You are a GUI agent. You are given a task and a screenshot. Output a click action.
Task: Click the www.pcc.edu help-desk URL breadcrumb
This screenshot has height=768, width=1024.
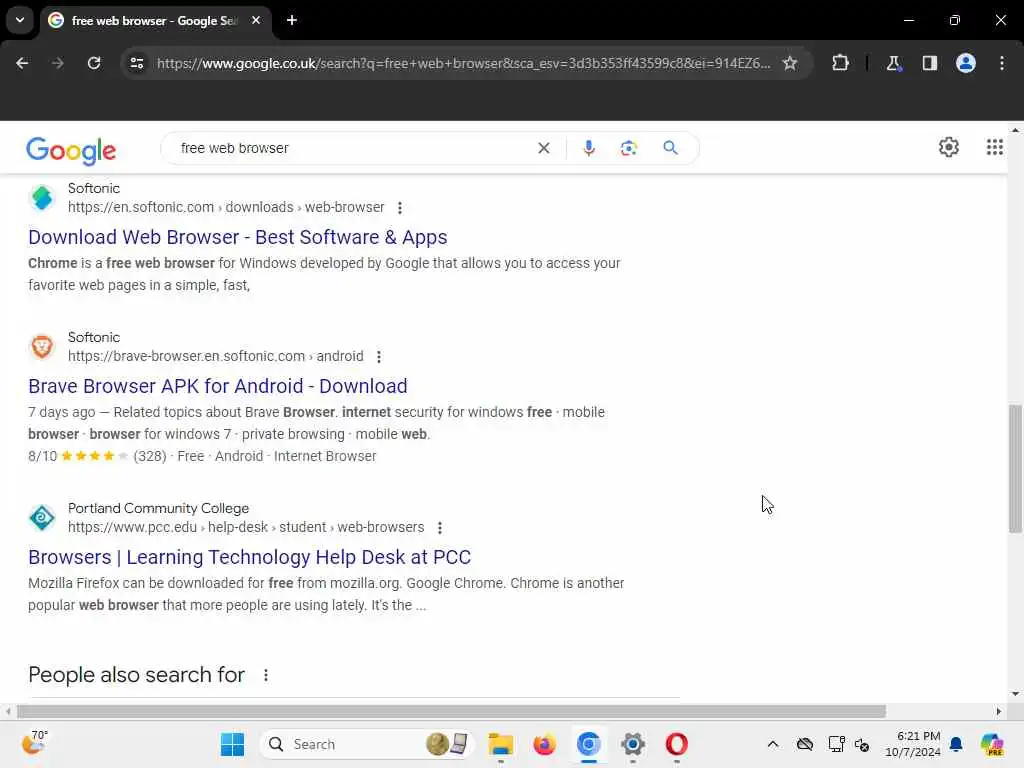246,527
